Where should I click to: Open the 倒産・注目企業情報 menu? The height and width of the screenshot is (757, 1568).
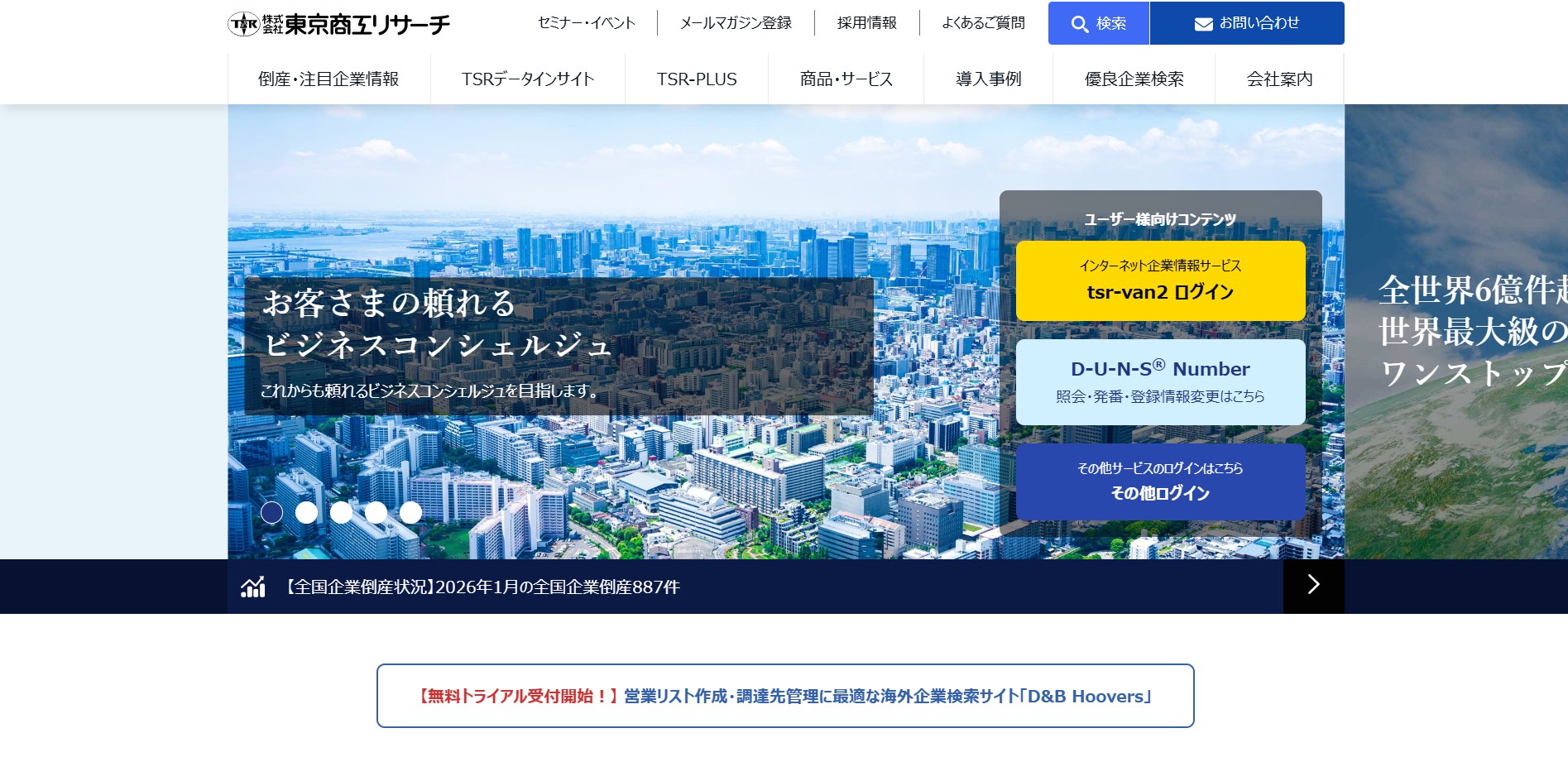328,79
